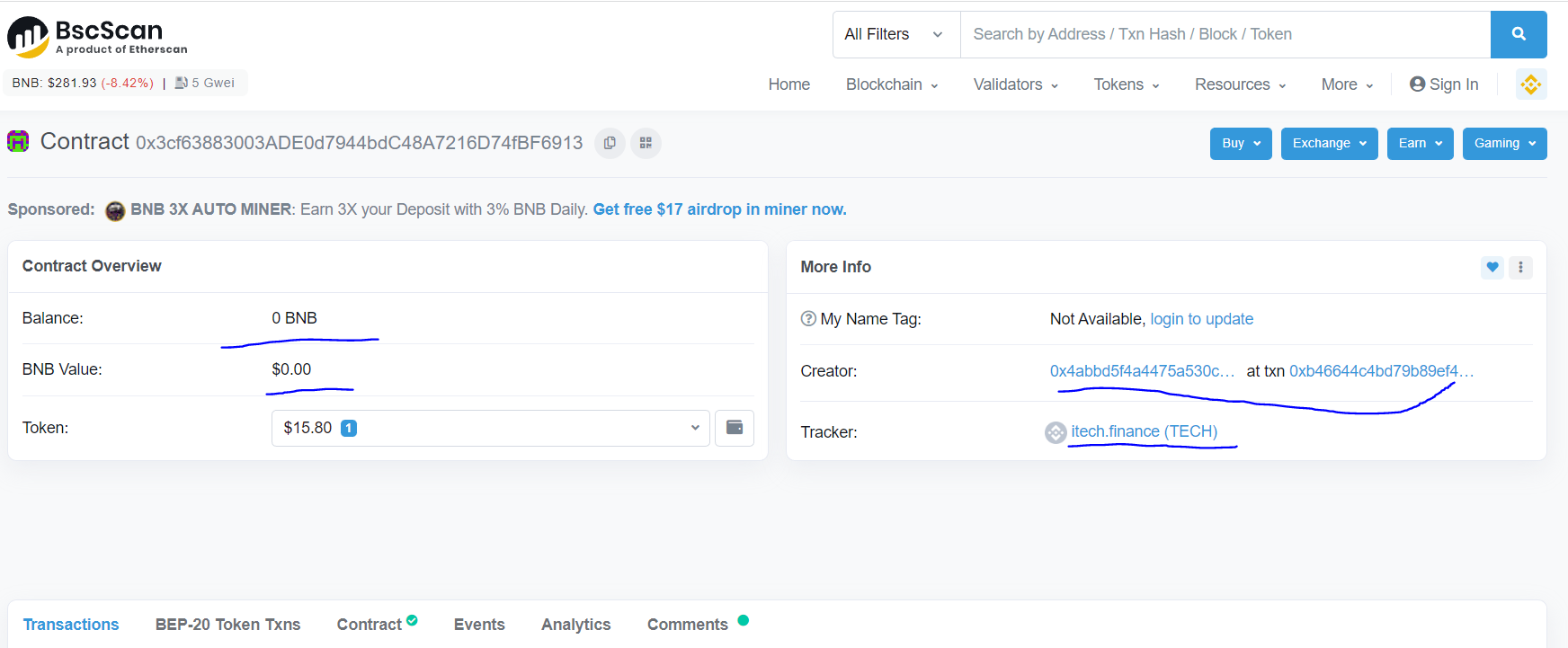1568x648 pixels.
Task: Go to the Home page
Action: [789, 84]
